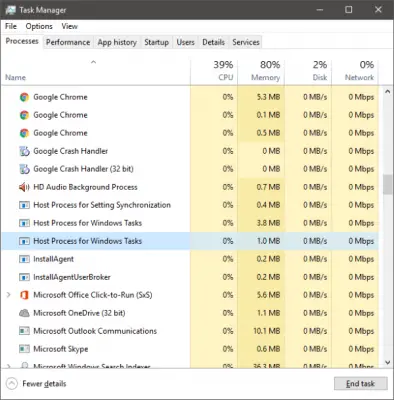
Task: Click icon of Host Process for Windows Tasks 3.8 MB
Action: [x=24, y=223]
